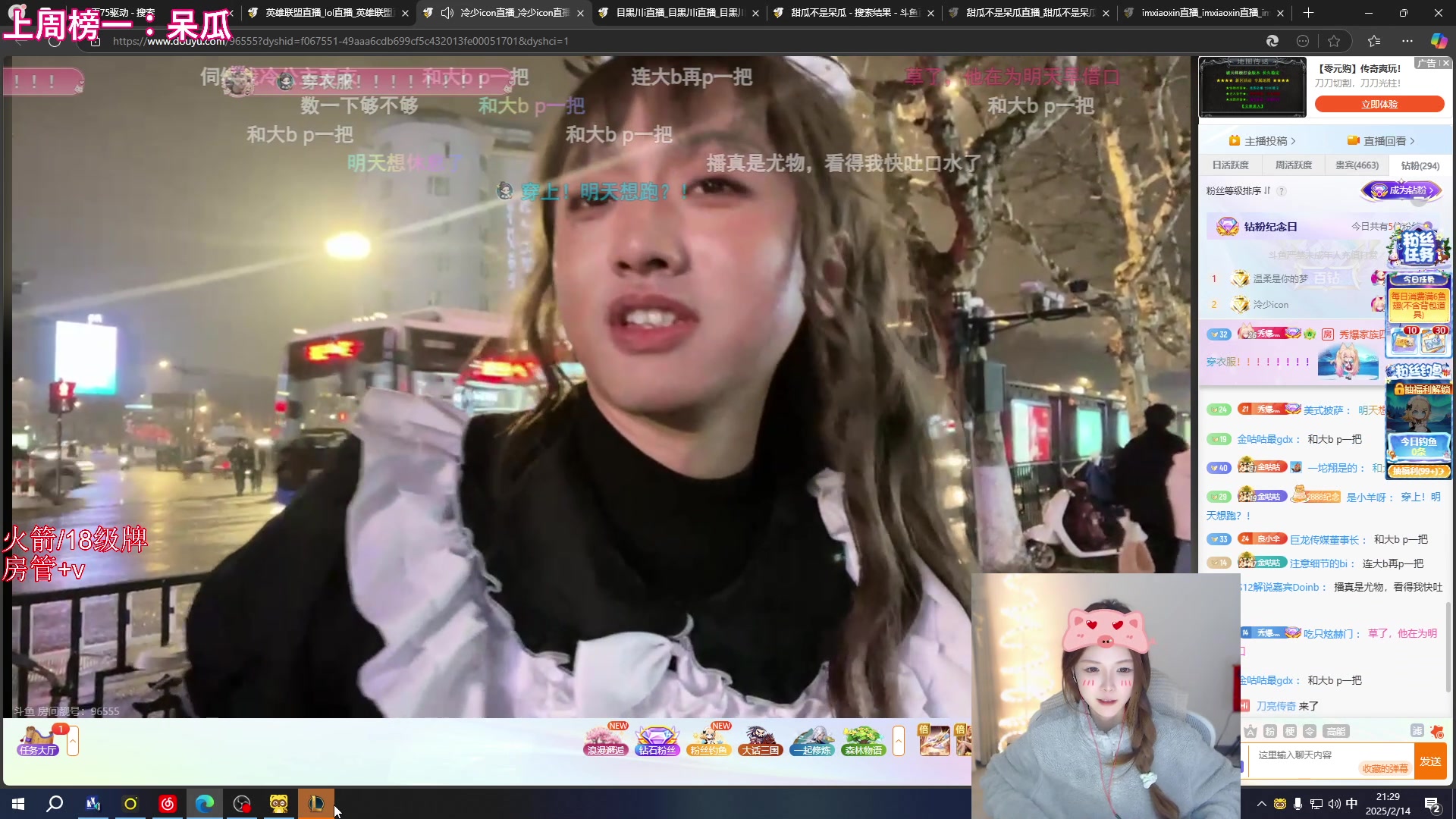1456x819 pixels.
Task: Add page to favorites star icon
Action: tap(1334, 41)
